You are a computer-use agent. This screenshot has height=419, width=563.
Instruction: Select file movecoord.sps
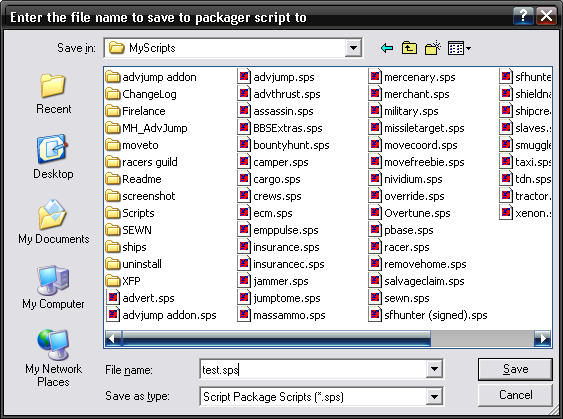[x=413, y=145]
